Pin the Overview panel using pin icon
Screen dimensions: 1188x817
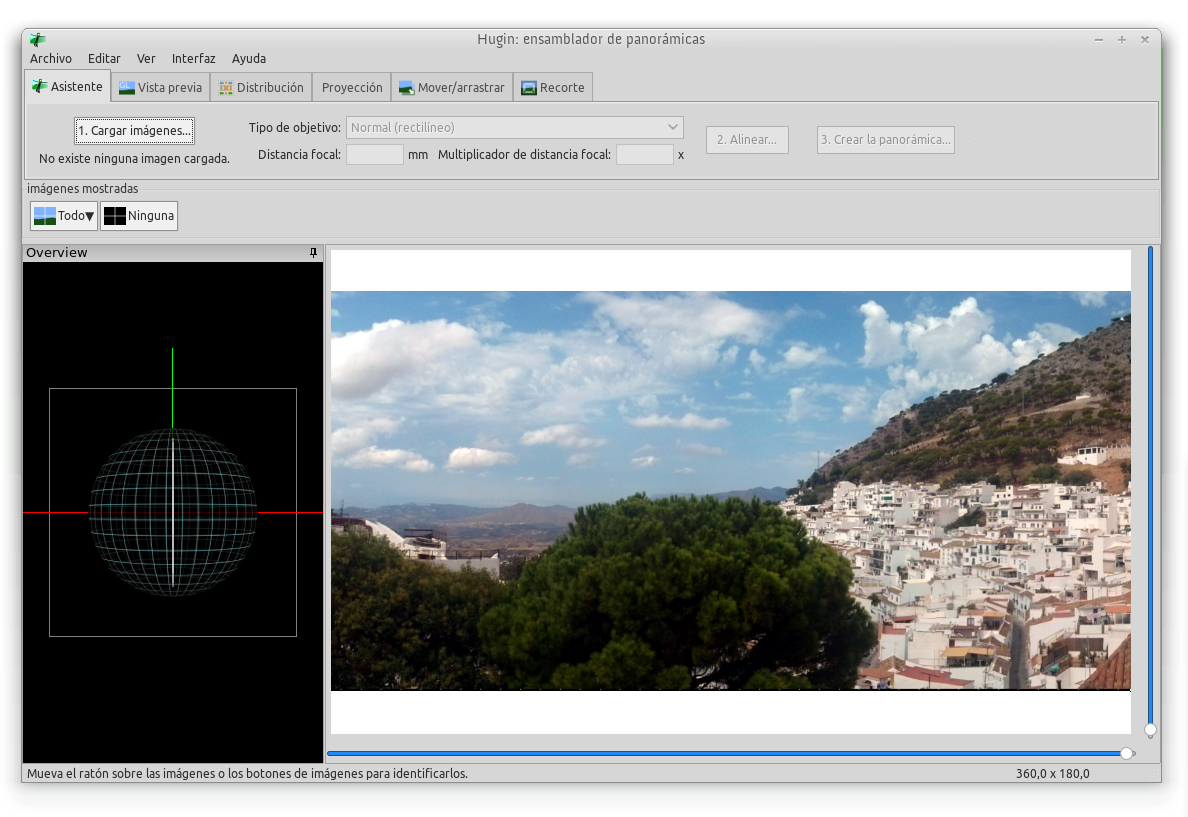[314, 253]
